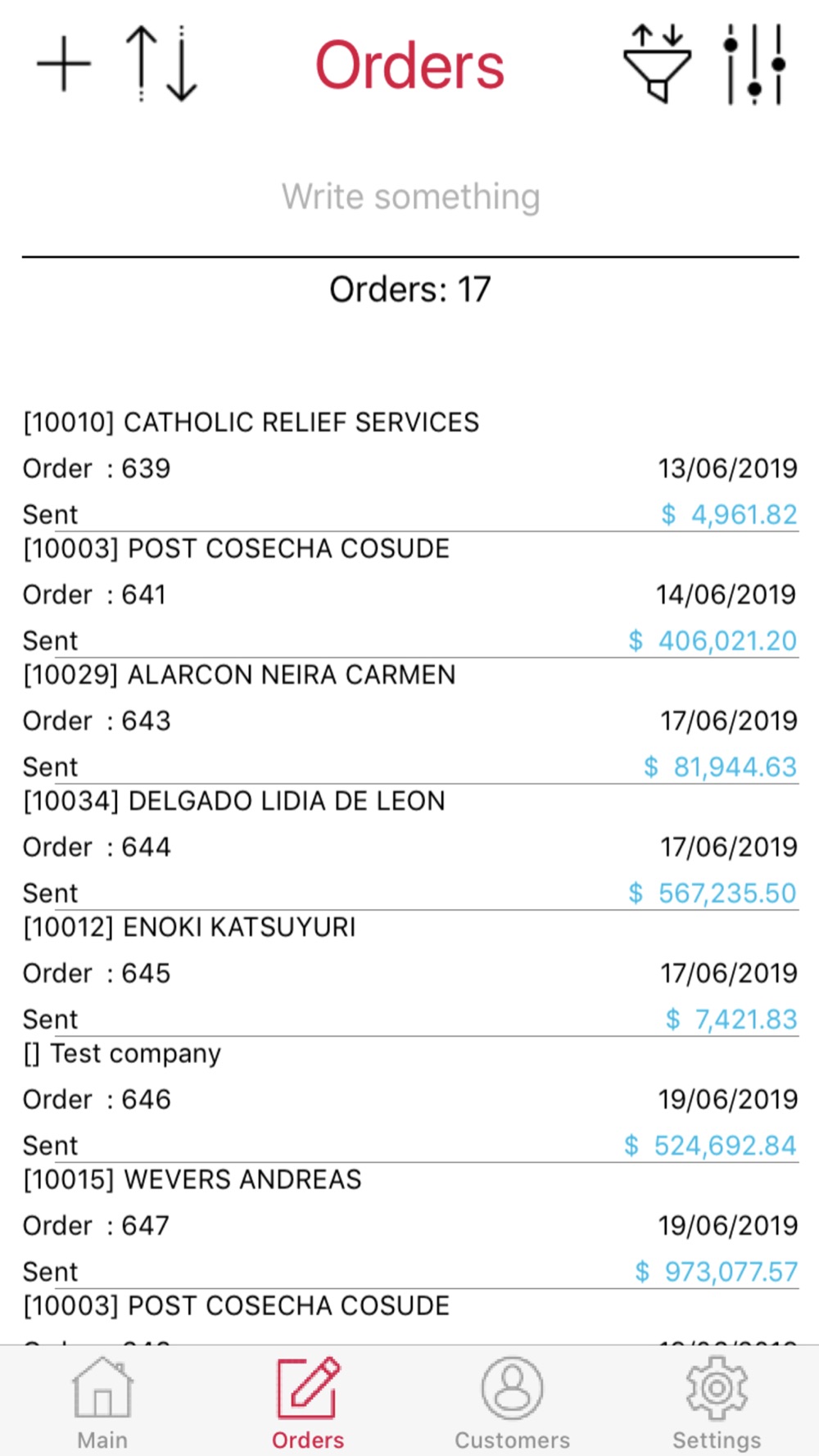Tap the plus icon to add order
The width and height of the screenshot is (819, 1456).
pos(64,64)
